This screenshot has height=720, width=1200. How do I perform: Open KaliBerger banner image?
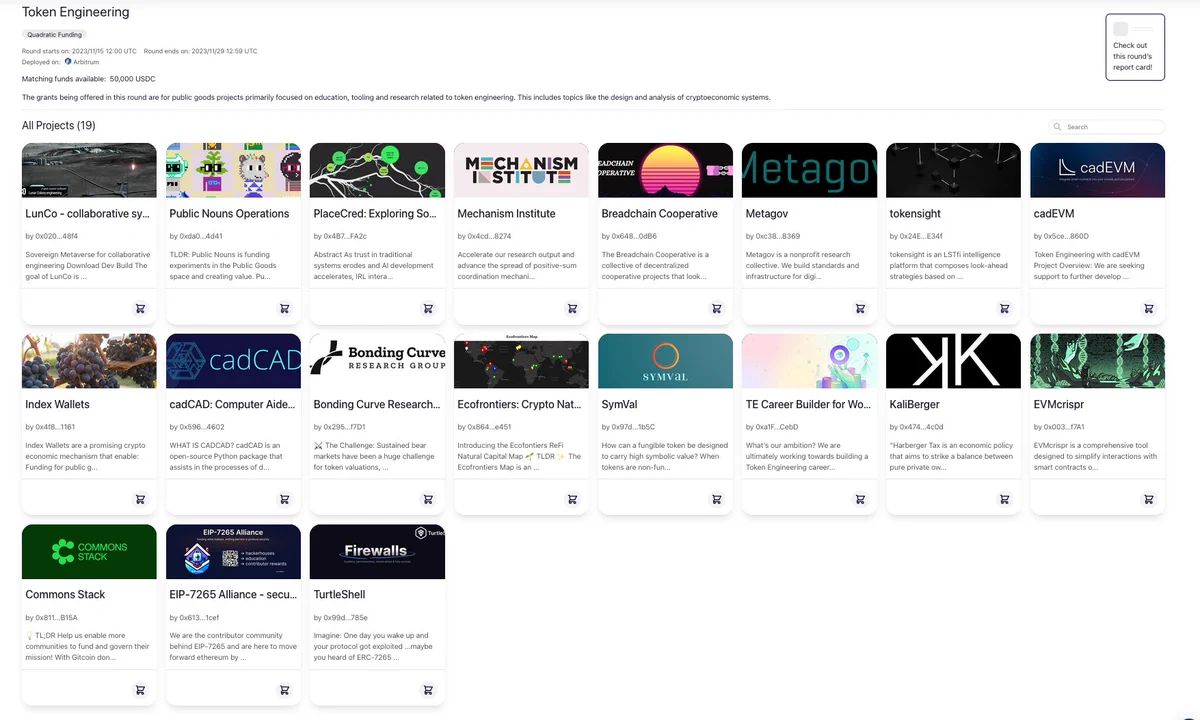coord(953,361)
